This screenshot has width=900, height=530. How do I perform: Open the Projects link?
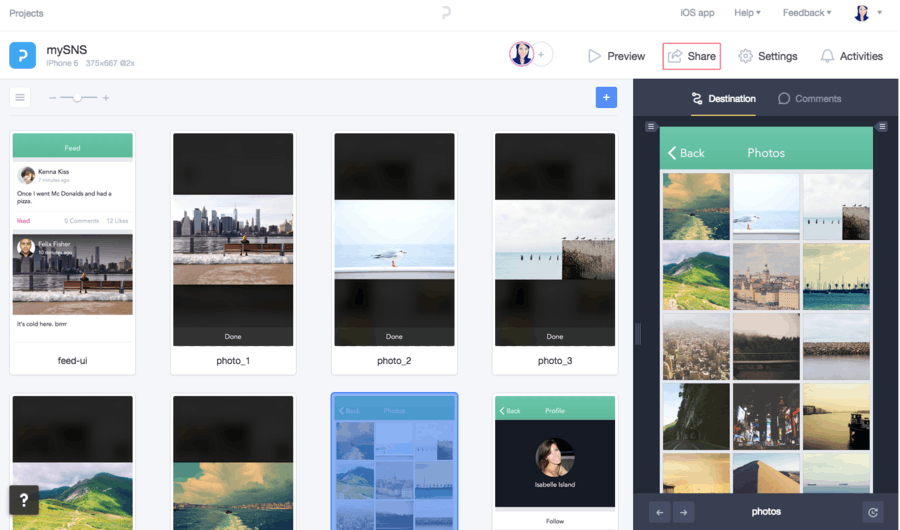(x=26, y=13)
